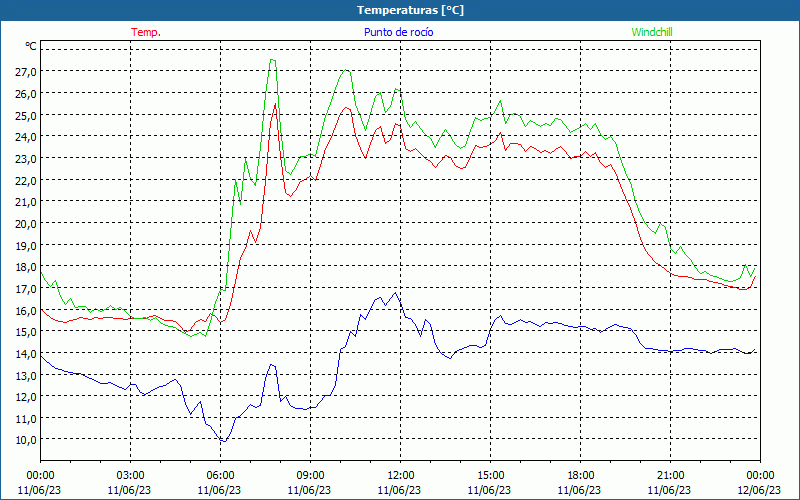800x500 pixels.
Task: Click the 20,0 y-axis value
Action: [x=26, y=223]
